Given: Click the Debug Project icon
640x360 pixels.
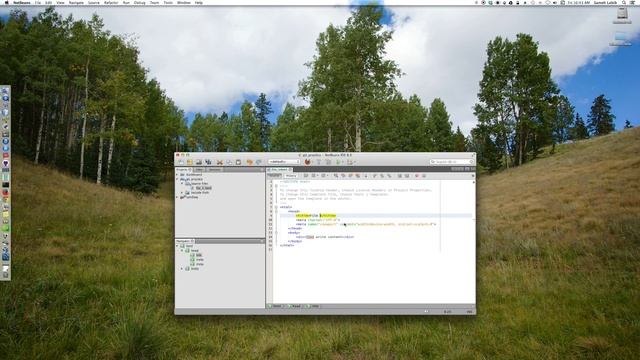Looking at the screenshot, I should (x=350, y=162).
